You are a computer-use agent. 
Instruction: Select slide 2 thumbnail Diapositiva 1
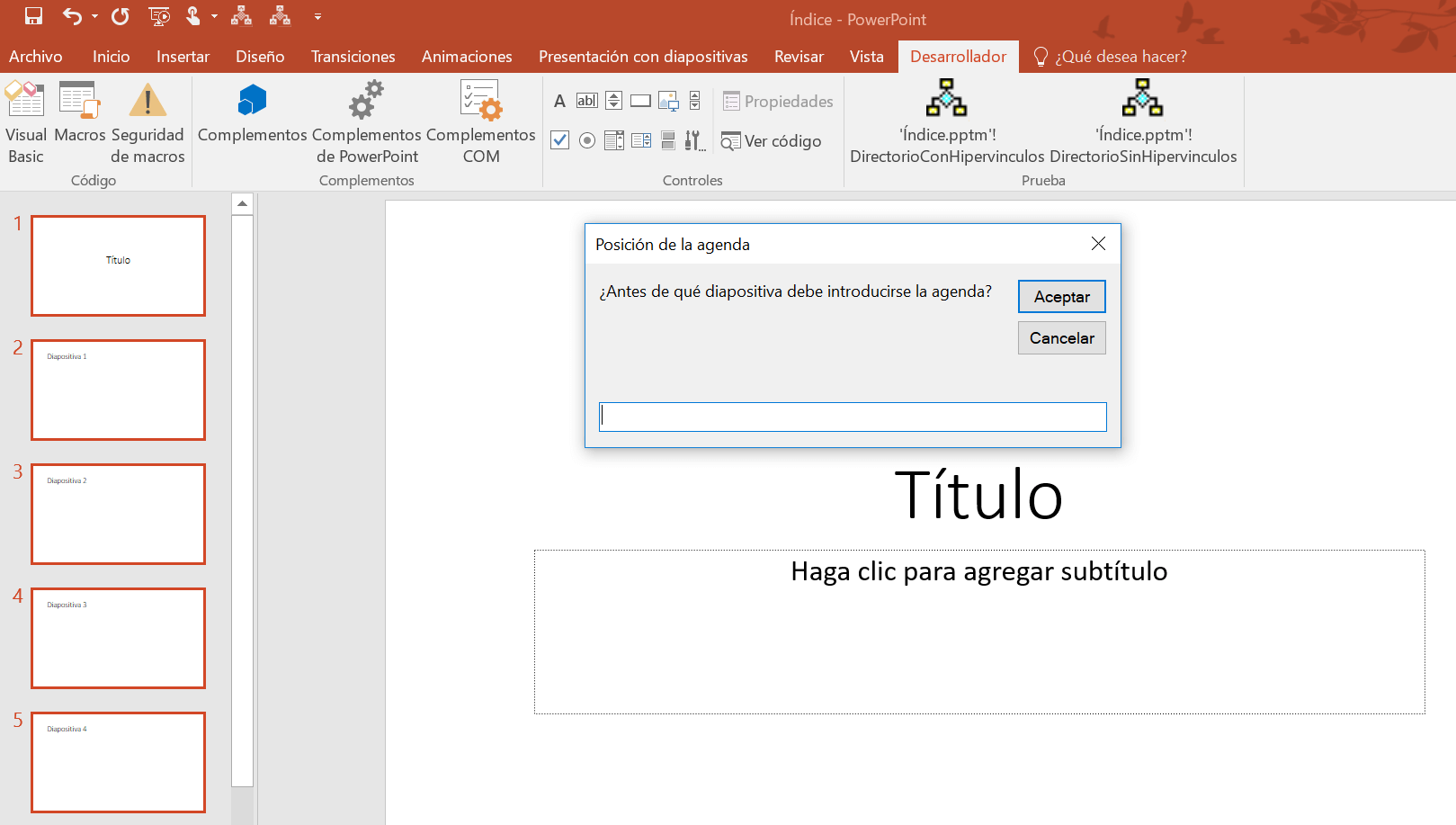point(119,390)
